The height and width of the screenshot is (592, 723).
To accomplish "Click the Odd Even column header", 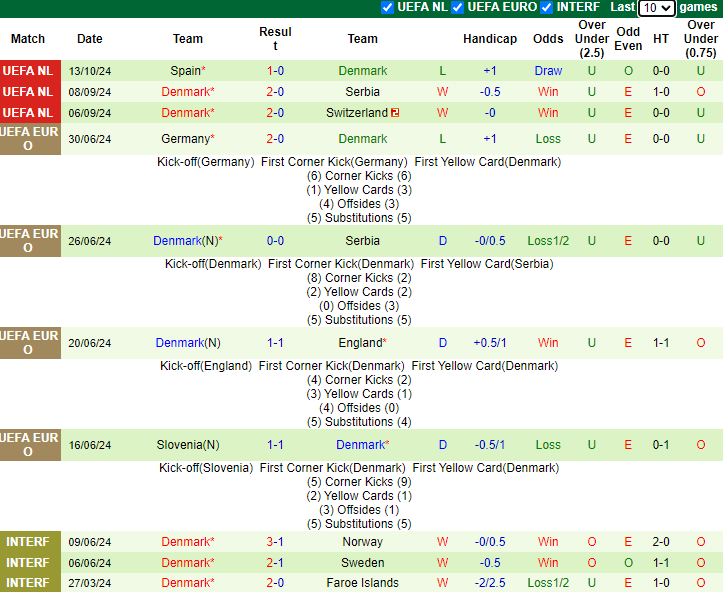I will click(x=628, y=39).
